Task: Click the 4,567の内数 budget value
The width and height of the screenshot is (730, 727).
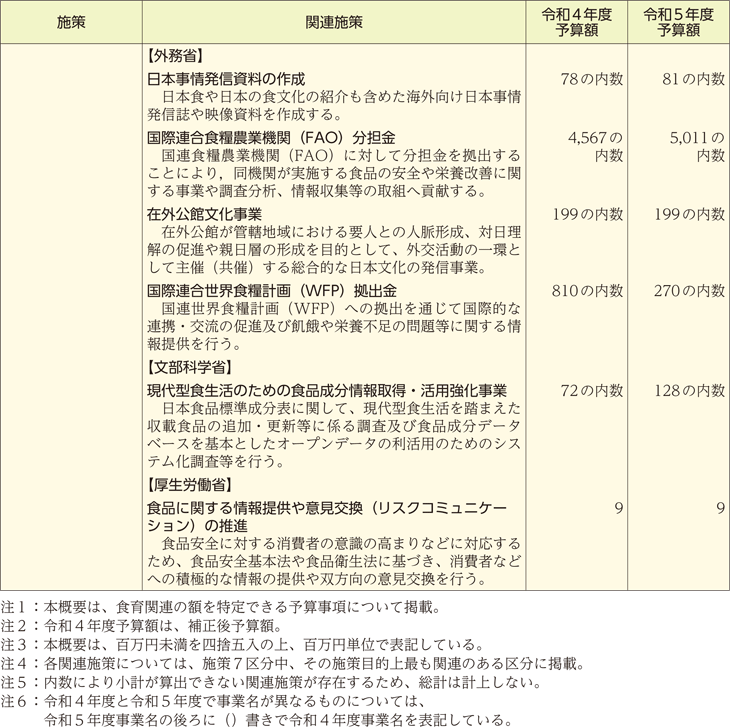Action: pyautogui.click(x=595, y=146)
